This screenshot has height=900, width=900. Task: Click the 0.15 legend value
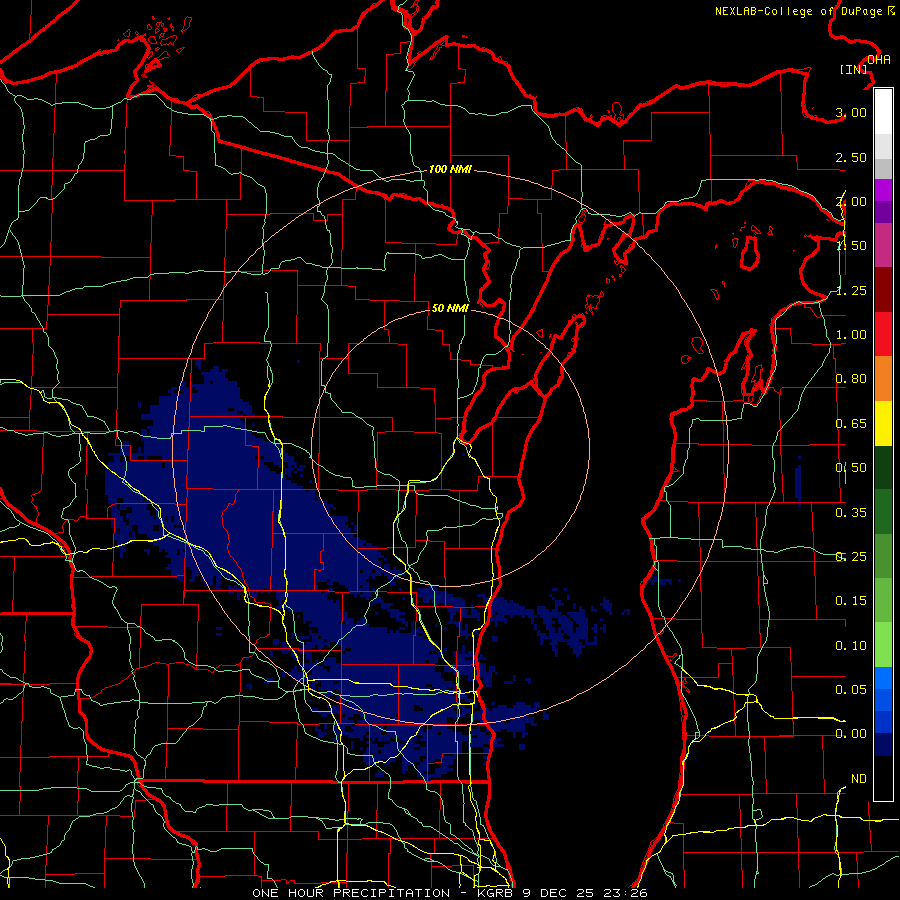coord(851,601)
